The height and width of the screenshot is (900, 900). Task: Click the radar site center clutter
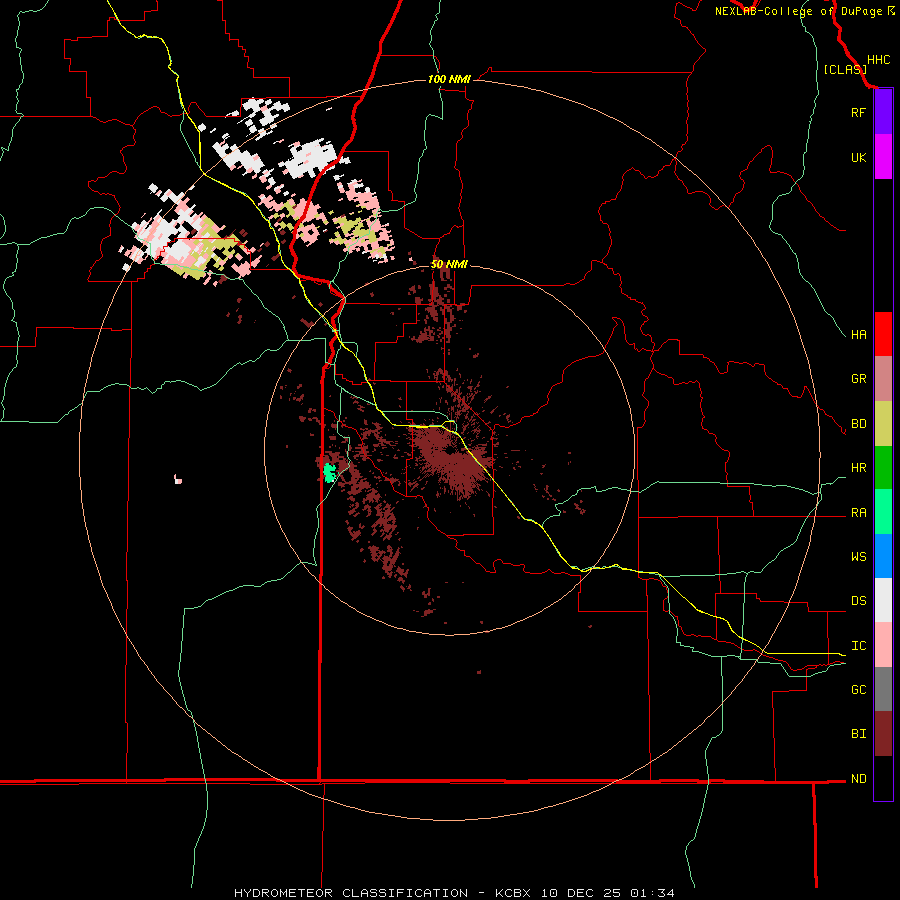pyautogui.click(x=449, y=455)
